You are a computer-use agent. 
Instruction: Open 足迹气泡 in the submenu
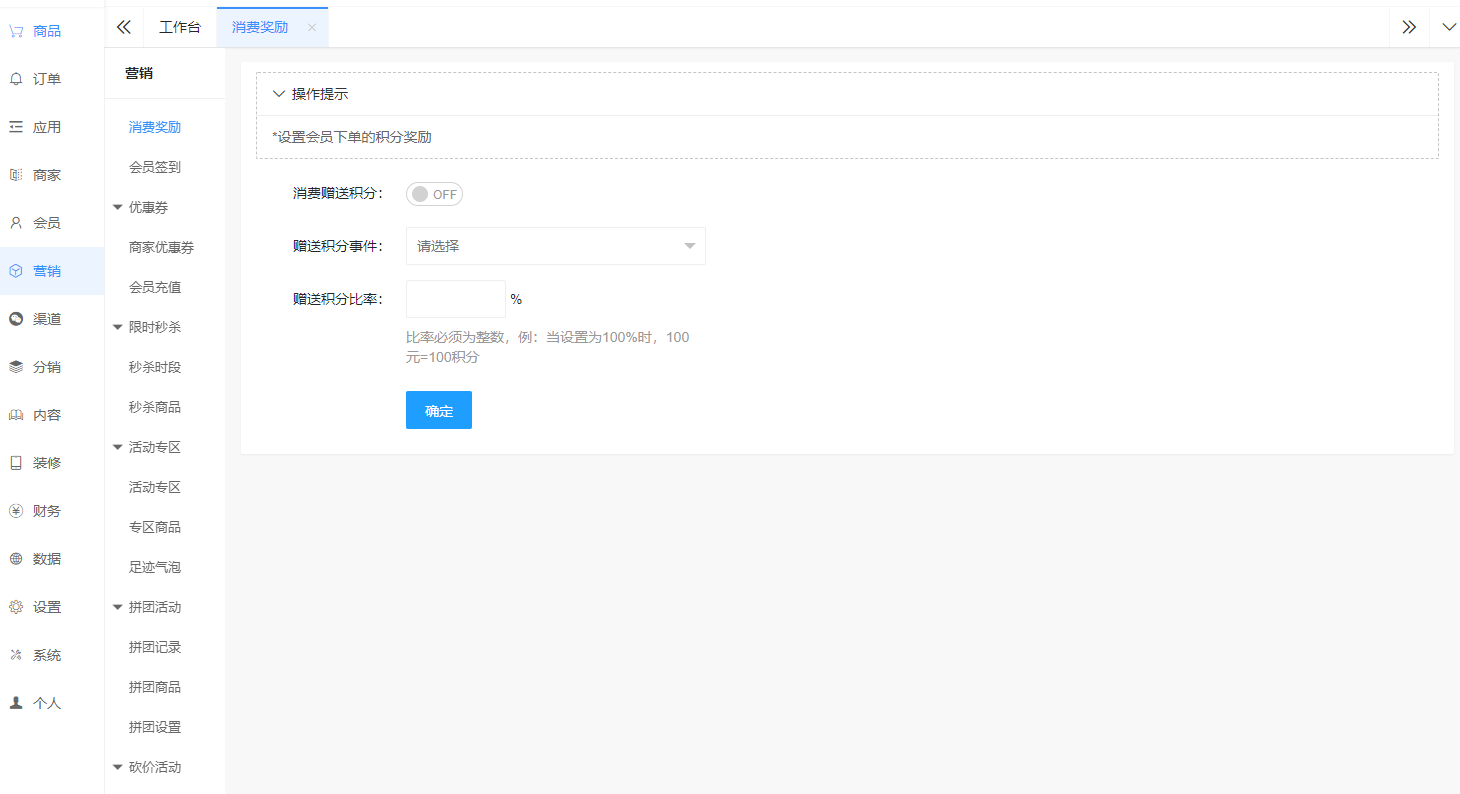(155, 567)
